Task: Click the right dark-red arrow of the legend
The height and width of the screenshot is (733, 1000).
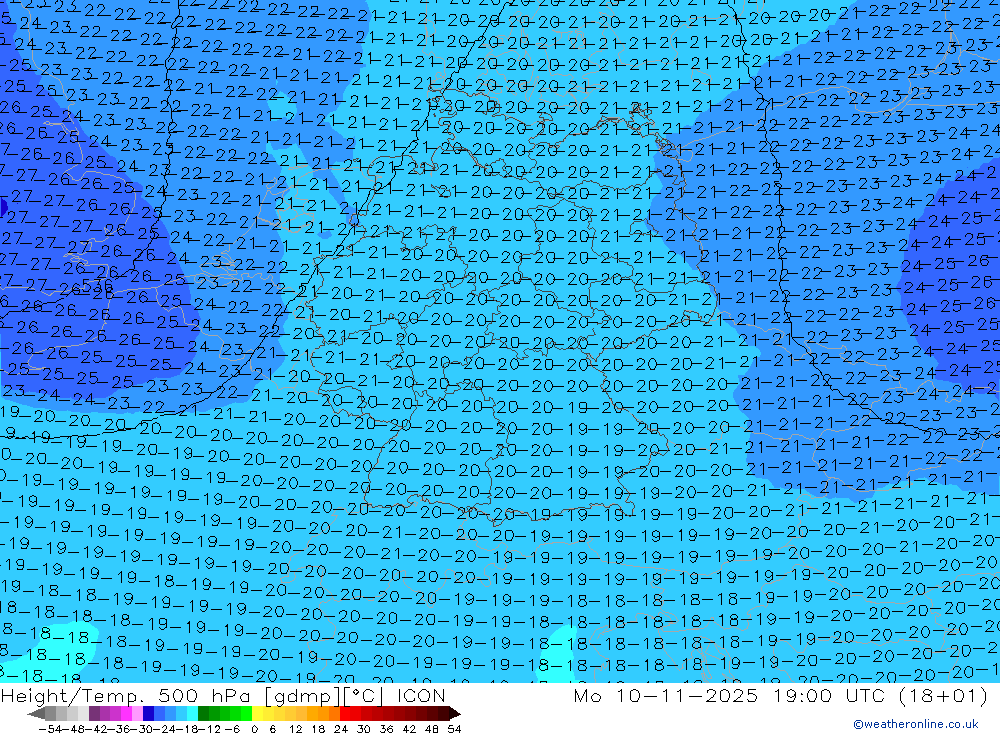Action: coord(455,713)
